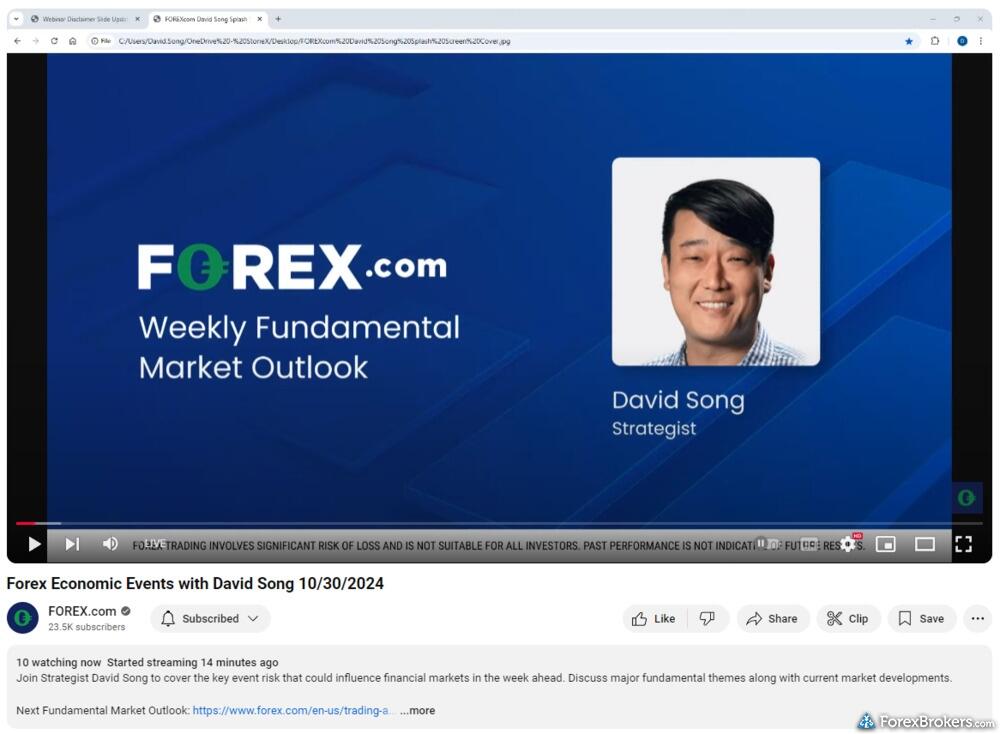1000x734 pixels.
Task: Open video settings gear
Action: (x=848, y=544)
